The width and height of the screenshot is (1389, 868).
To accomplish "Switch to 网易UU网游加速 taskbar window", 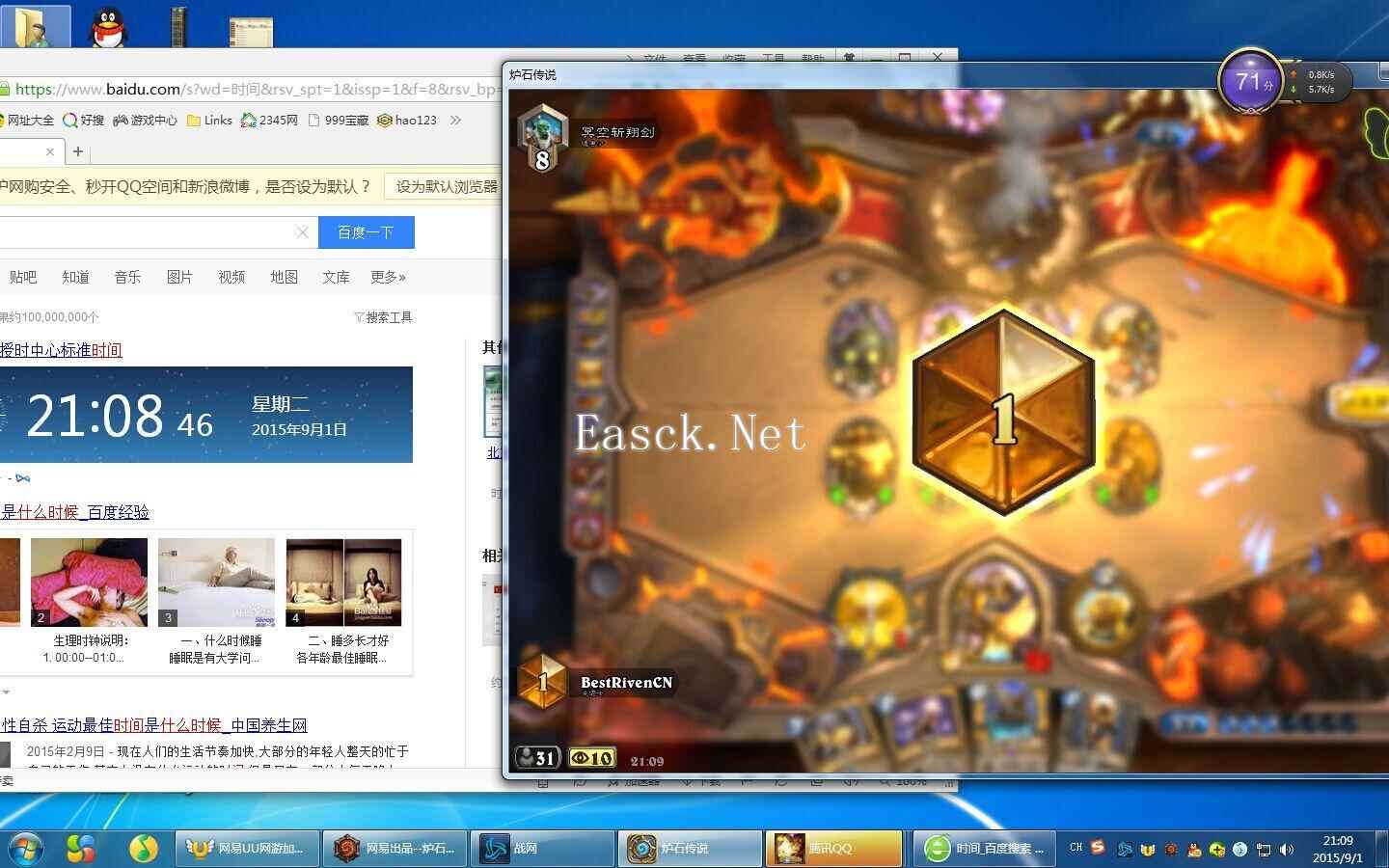I will click(246, 849).
